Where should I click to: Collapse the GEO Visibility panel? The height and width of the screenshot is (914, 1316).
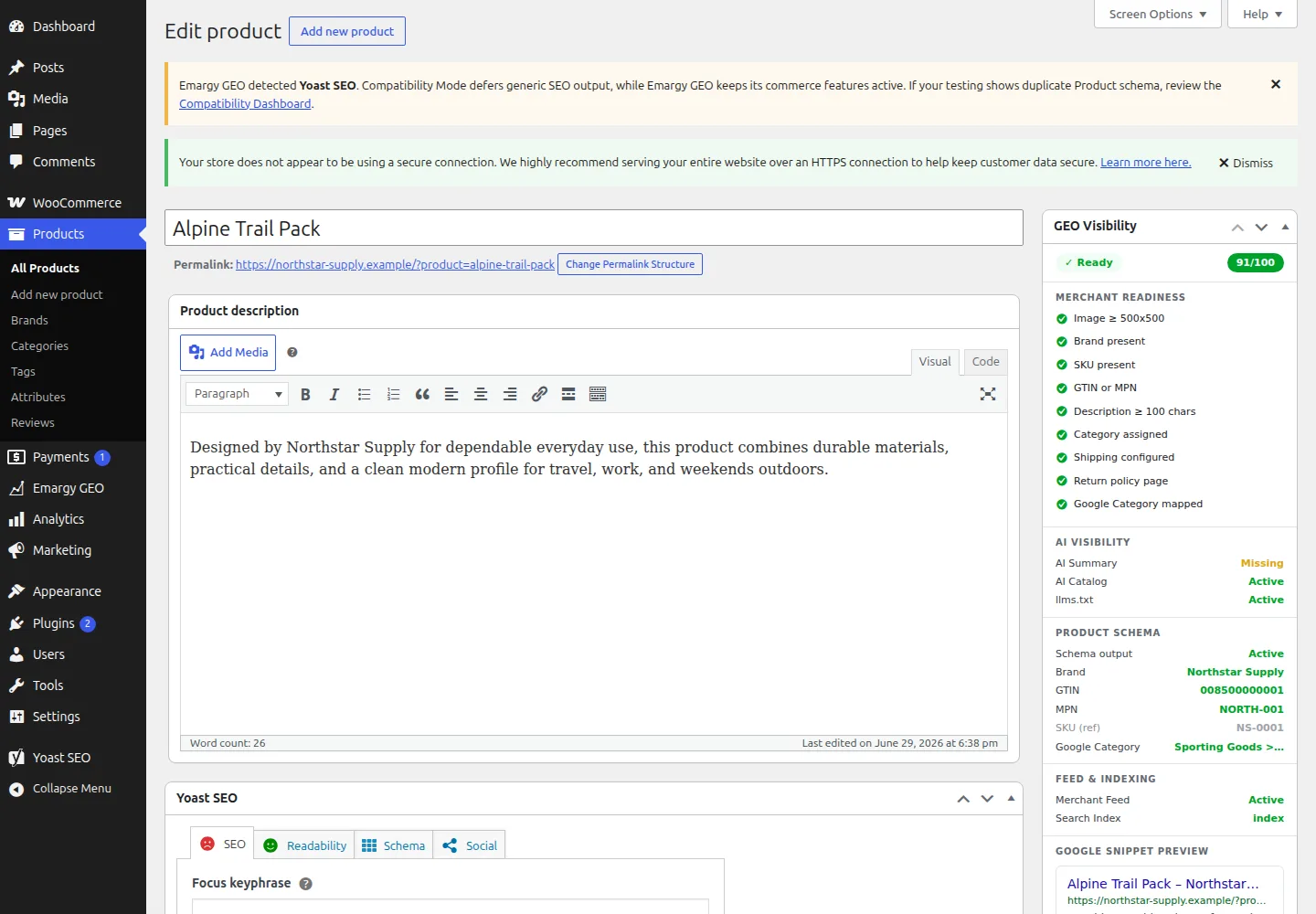click(1285, 227)
